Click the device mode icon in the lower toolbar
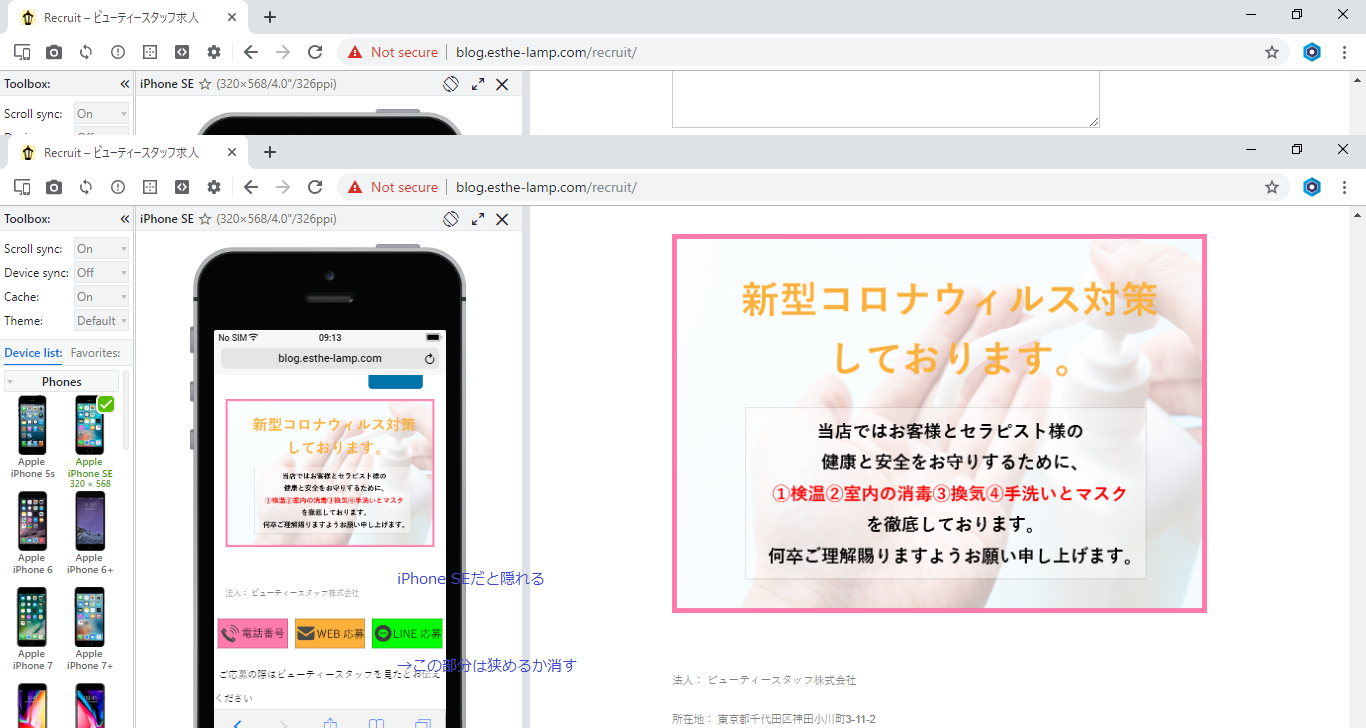The width and height of the screenshot is (1366, 728). 22,187
